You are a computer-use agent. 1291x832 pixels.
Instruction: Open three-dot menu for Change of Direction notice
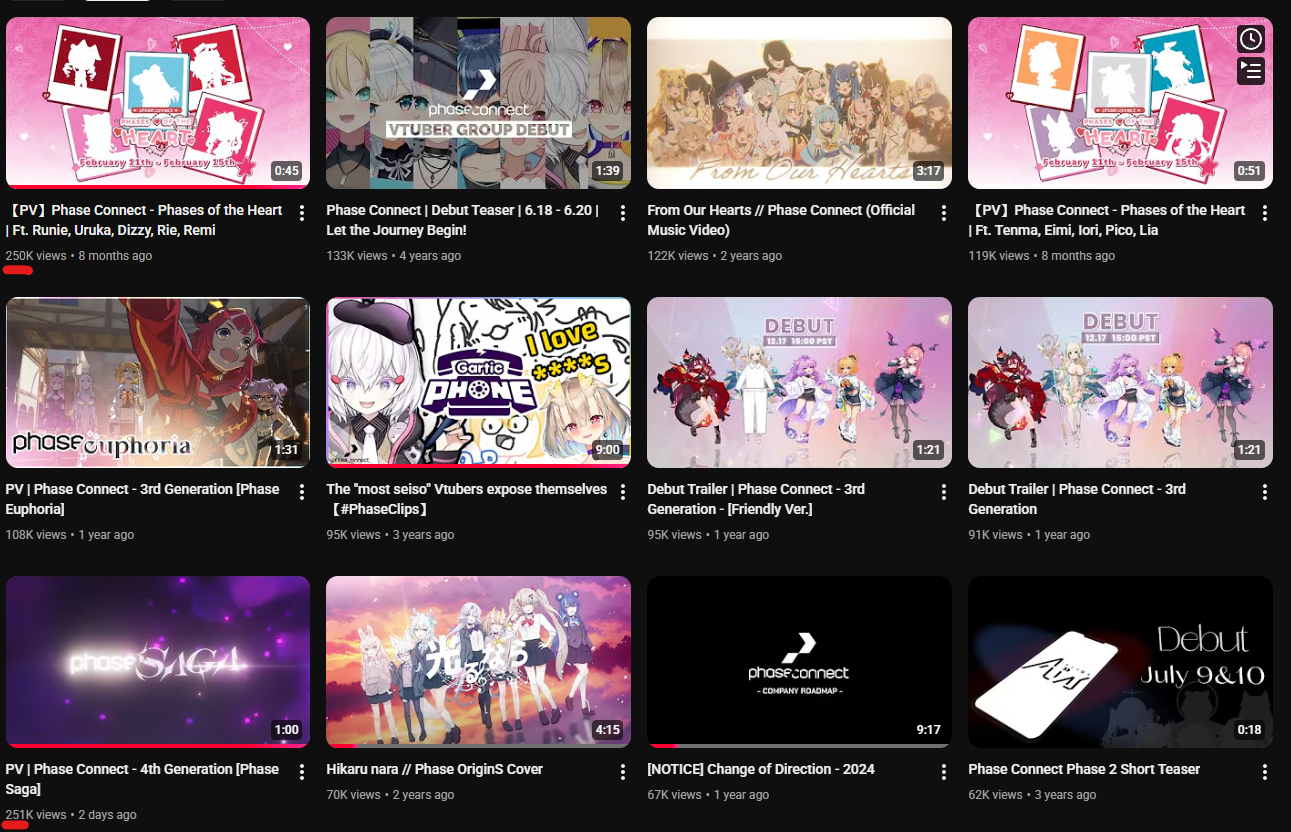944,772
